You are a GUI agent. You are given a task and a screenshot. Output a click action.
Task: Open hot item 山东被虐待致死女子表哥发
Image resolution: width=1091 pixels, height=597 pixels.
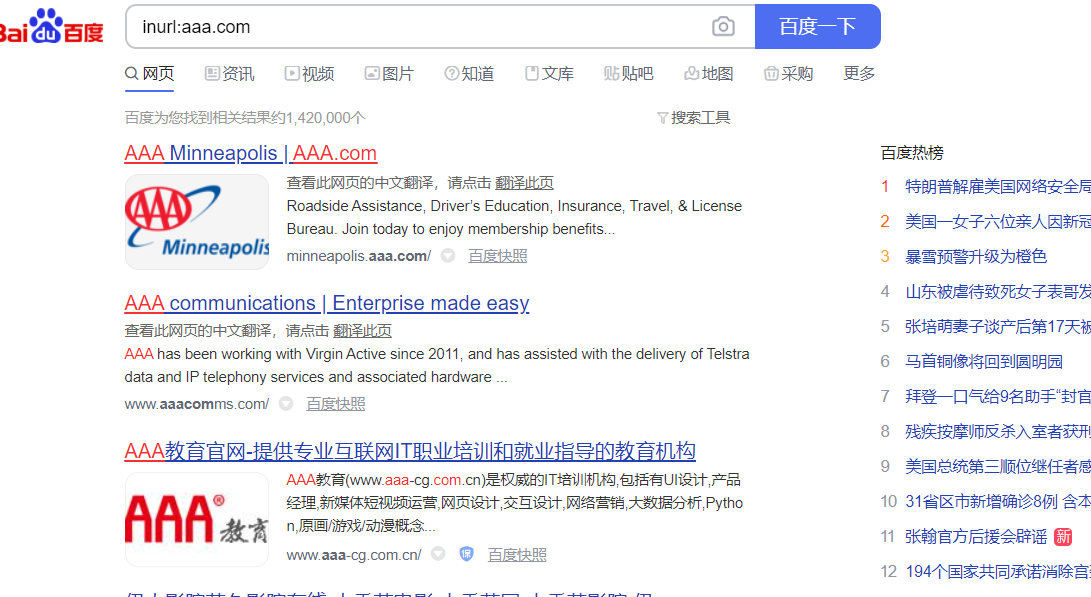pyautogui.click(x=998, y=292)
